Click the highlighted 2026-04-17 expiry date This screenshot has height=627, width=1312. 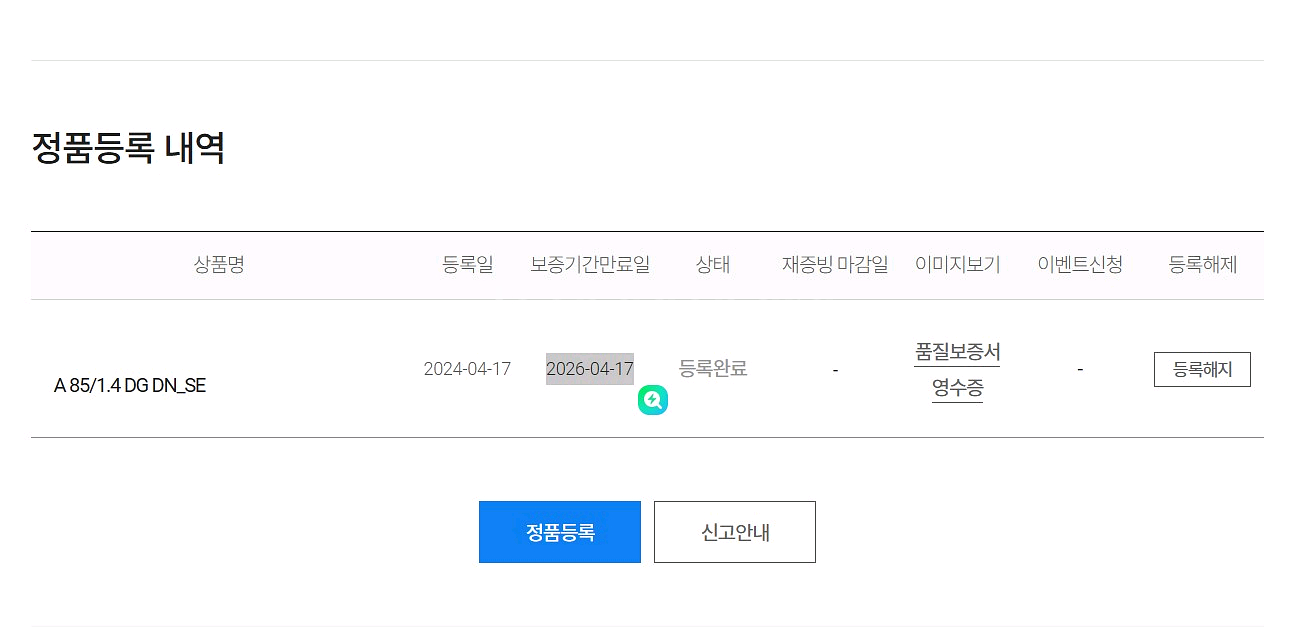590,369
